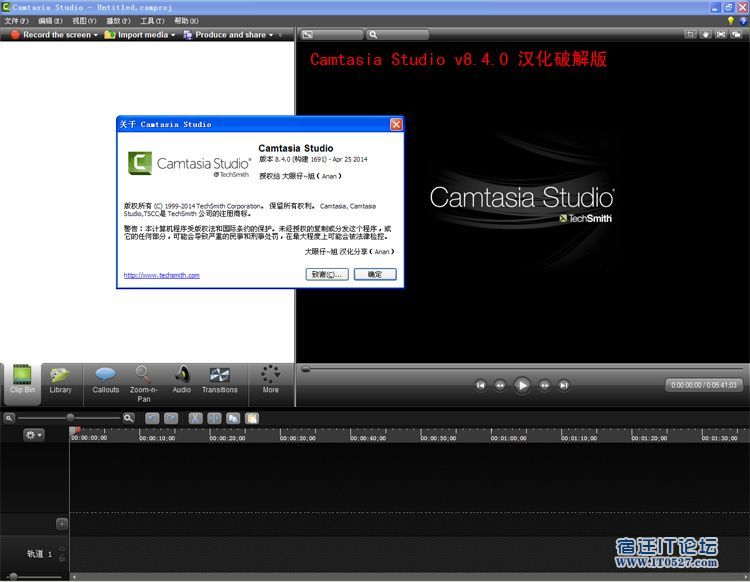The width and height of the screenshot is (750, 582).
Task: Click the timeline zoom slider knob
Action: pyautogui.click(x=70, y=418)
